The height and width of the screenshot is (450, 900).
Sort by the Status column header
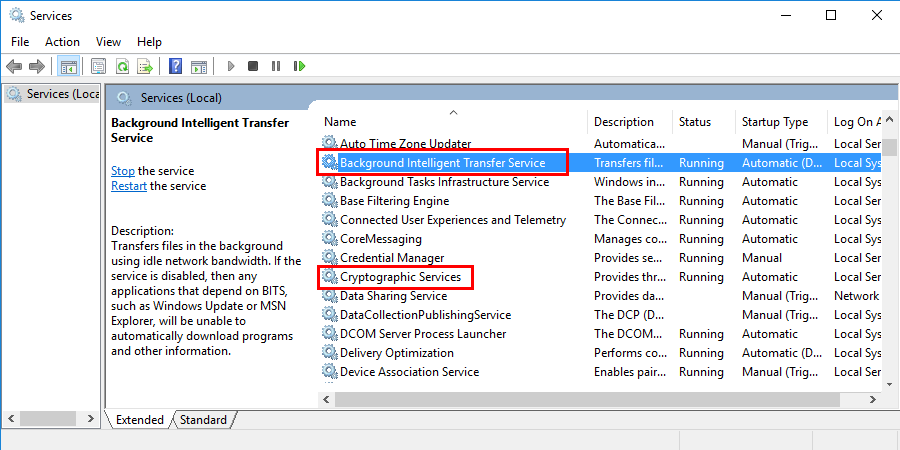[x=703, y=122]
